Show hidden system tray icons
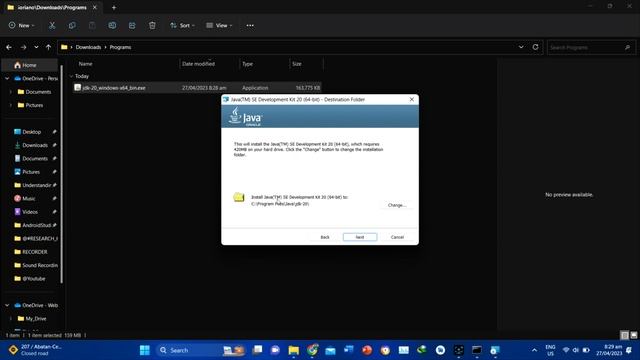640x360 pixels. click(x=534, y=350)
